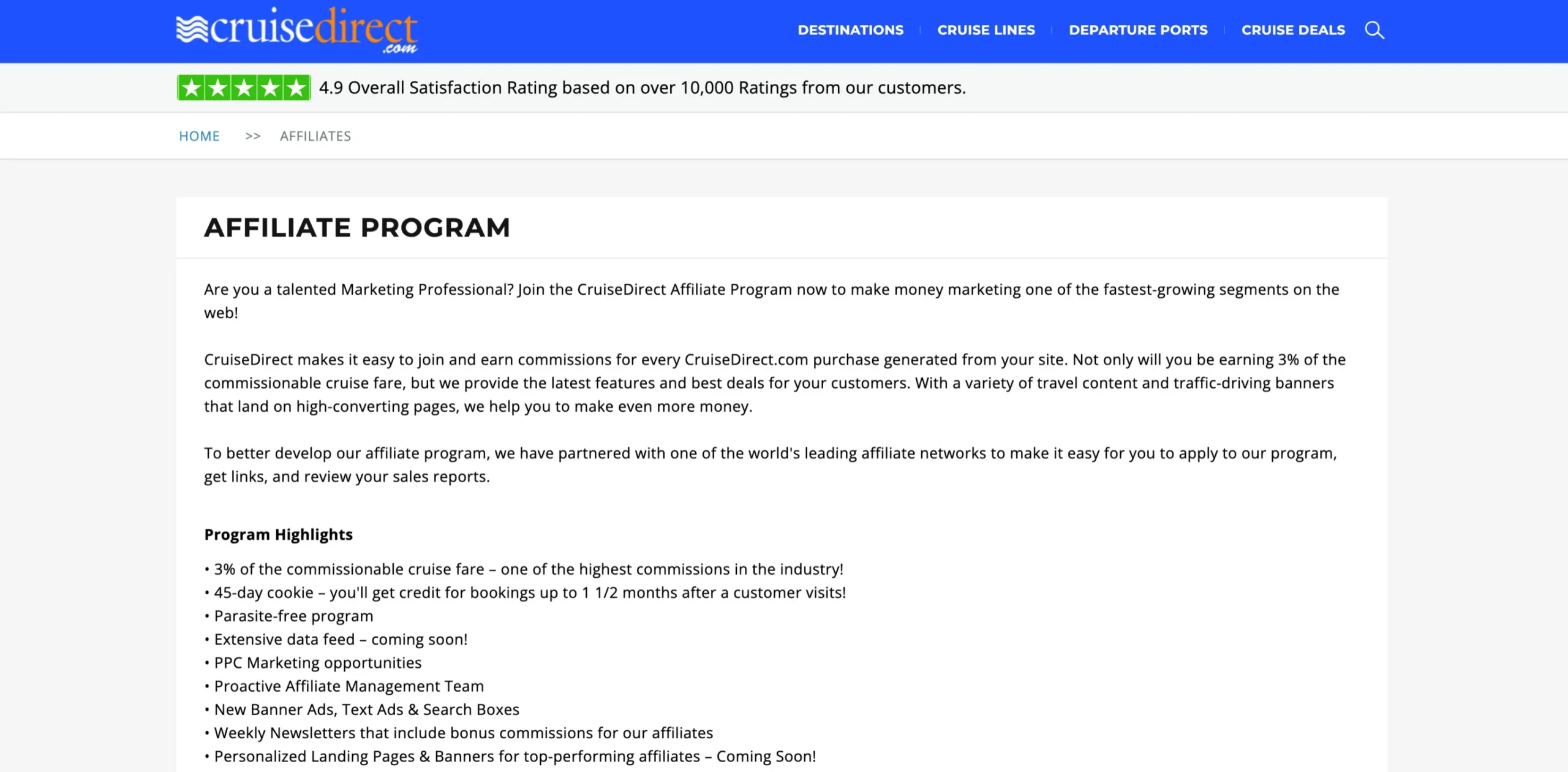1568x772 pixels.
Task: Open the Destinations menu
Action: [x=850, y=30]
